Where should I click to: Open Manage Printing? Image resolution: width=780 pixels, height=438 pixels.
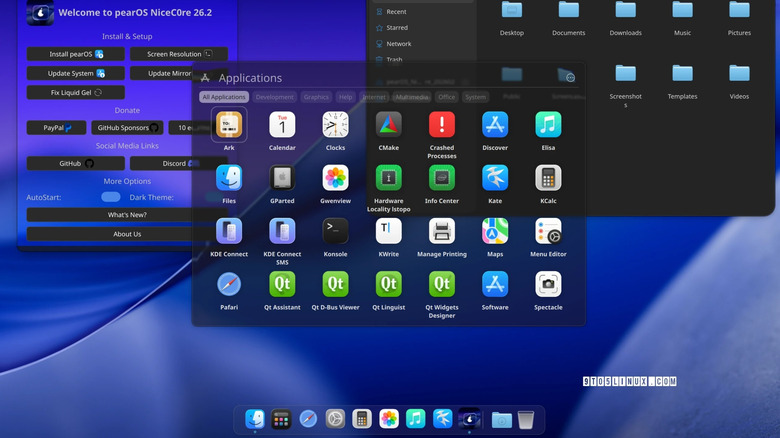(x=442, y=231)
